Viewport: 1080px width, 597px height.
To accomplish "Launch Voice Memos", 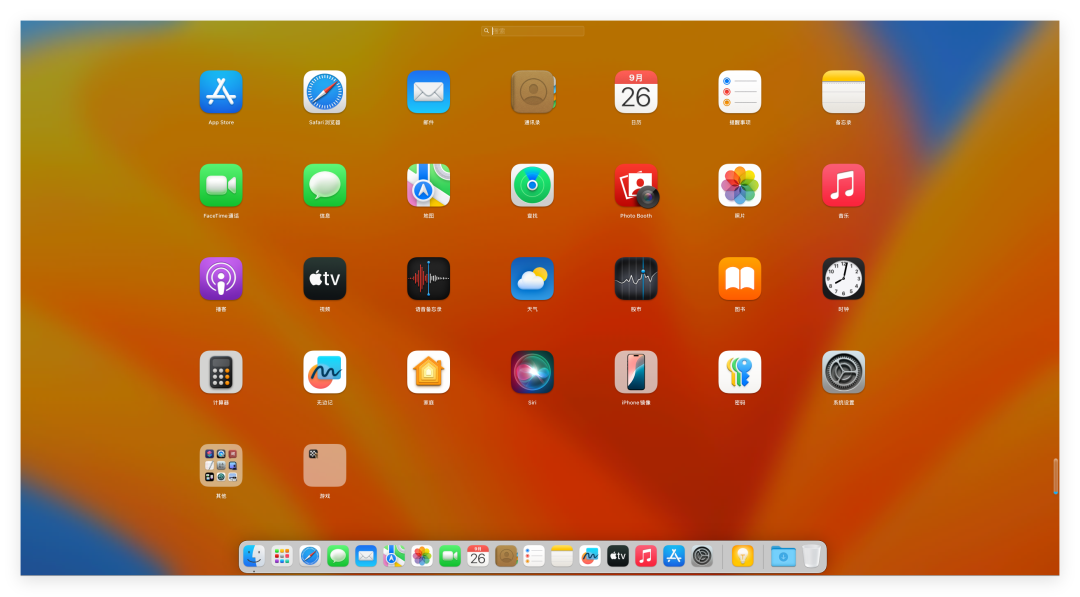I will pos(428,279).
